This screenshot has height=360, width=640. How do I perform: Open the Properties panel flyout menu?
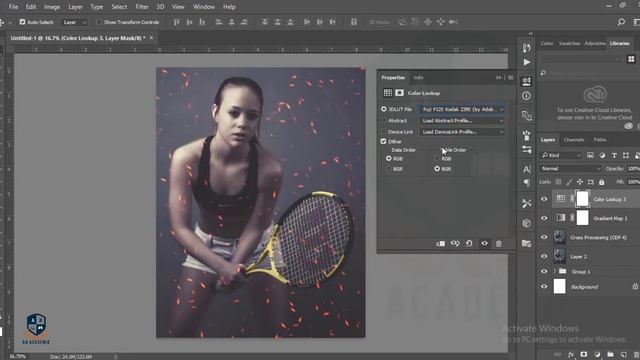(511, 78)
